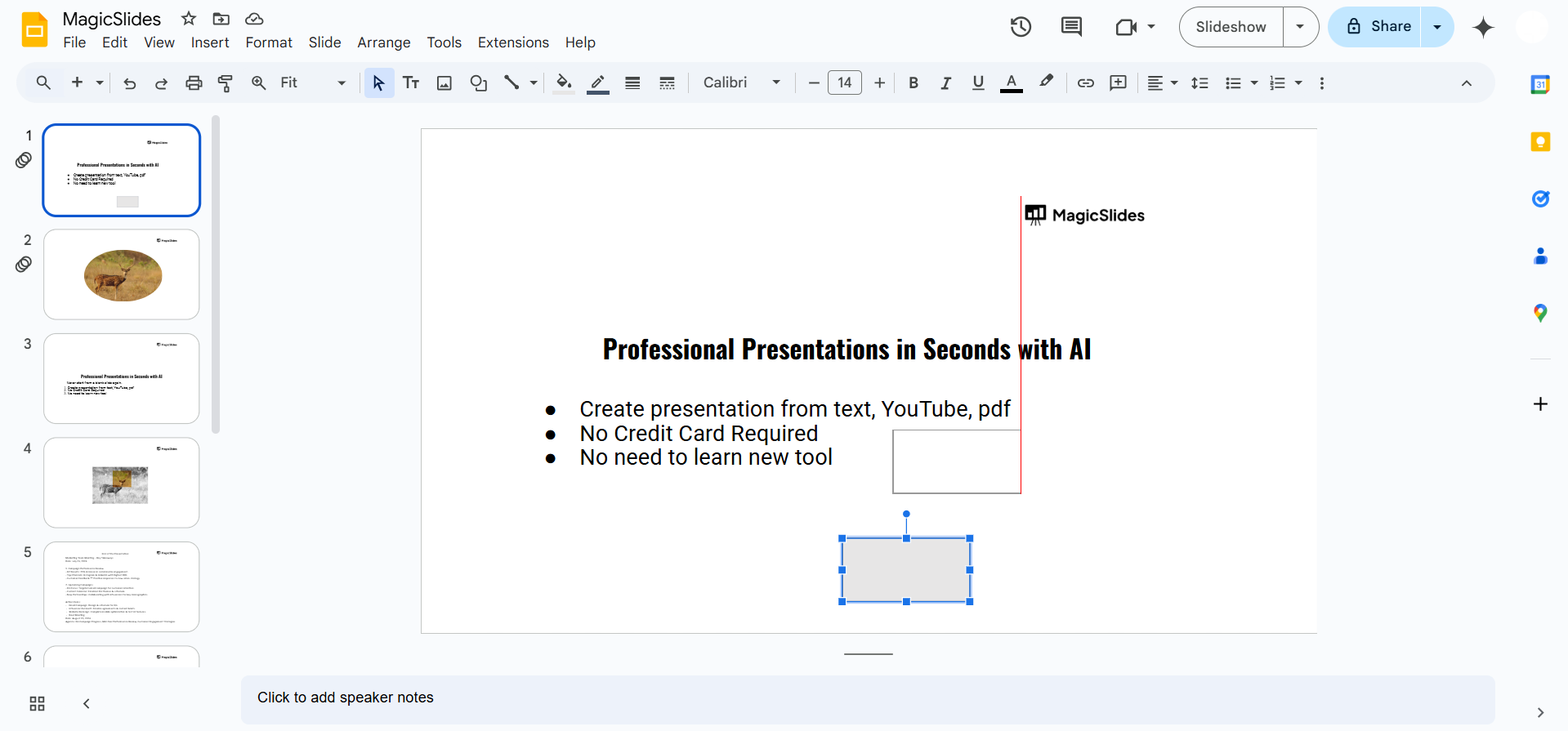Screen dimensions: 1568x731
Task: Click the Insert image icon
Action: coord(444,82)
